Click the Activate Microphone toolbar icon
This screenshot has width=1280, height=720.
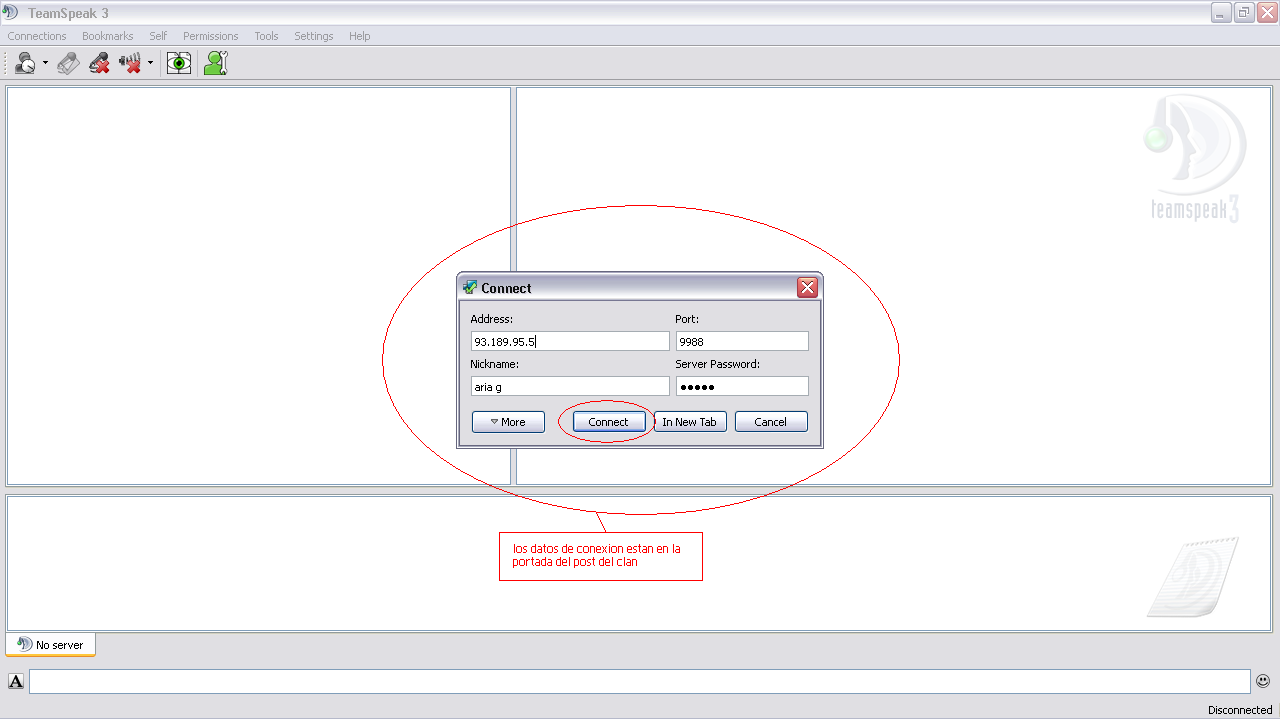pos(68,63)
